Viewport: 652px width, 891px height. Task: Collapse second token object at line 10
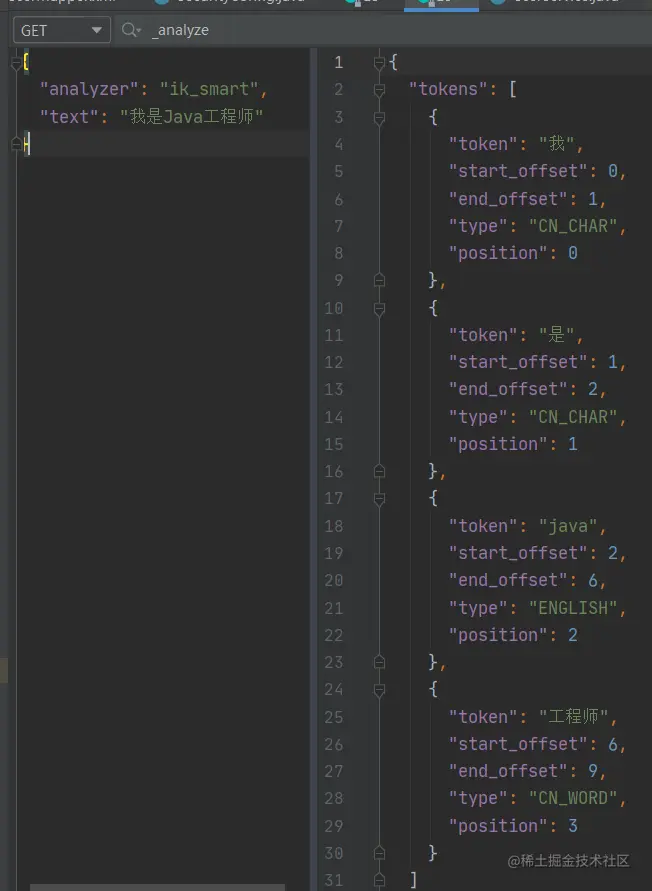click(380, 308)
